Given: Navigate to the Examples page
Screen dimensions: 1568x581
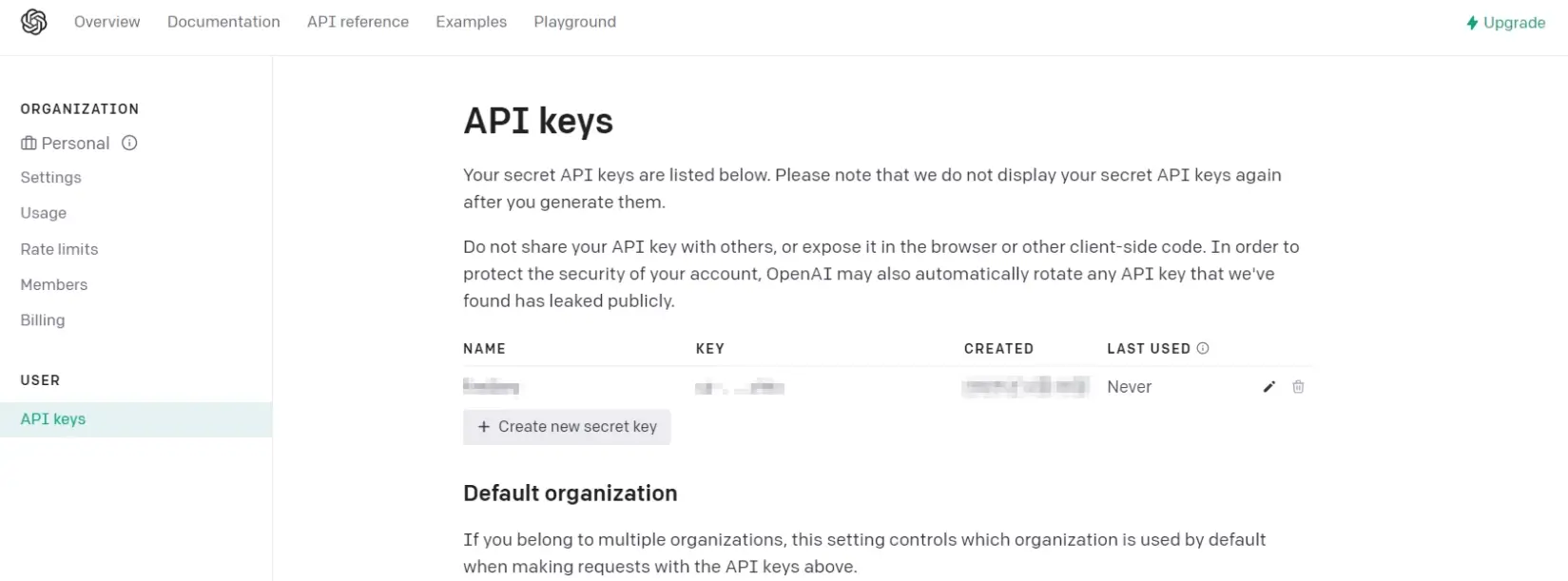Looking at the screenshot, I should point(471,21).
